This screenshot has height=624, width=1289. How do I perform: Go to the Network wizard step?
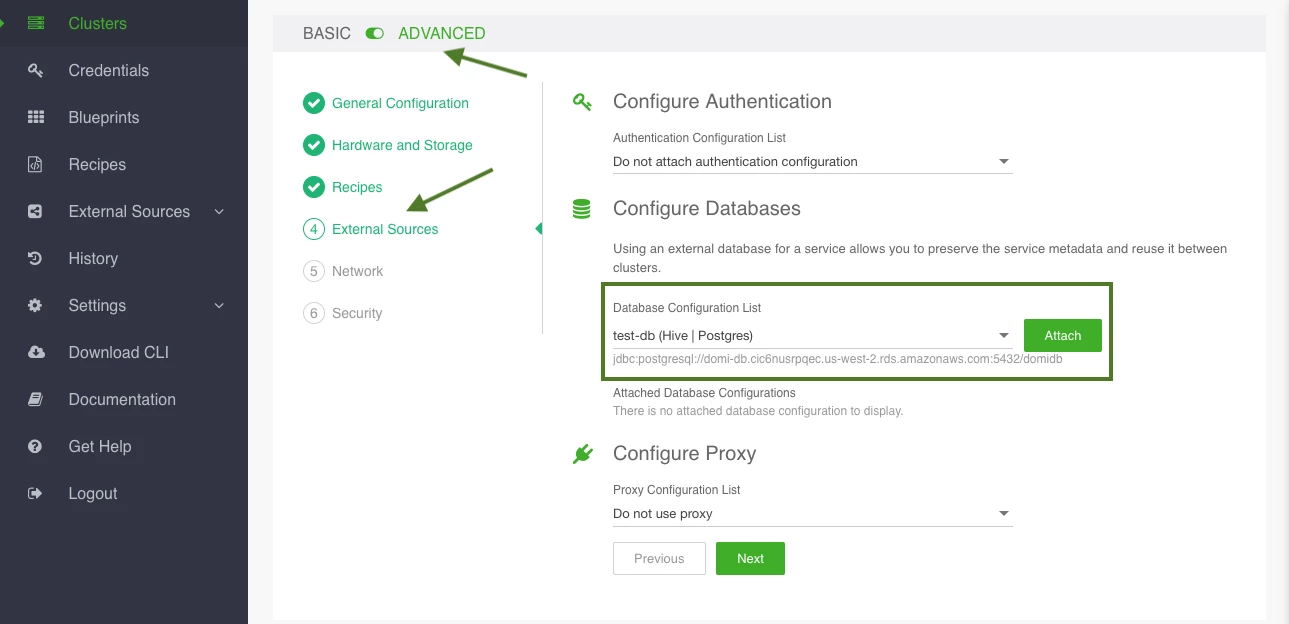pyautogui.click(x=358, y=271)
